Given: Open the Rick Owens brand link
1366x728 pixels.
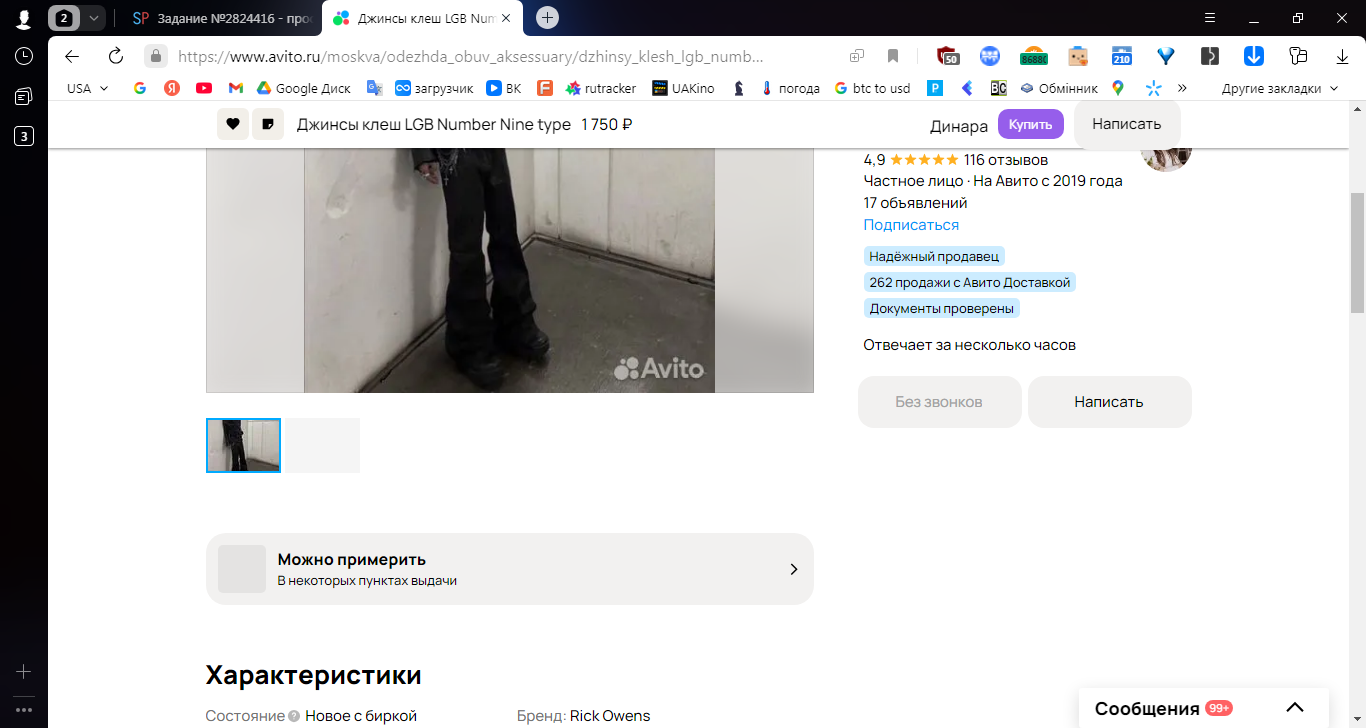Looking at the screenshot, I should pyautogui.click(x=610, y=716).
